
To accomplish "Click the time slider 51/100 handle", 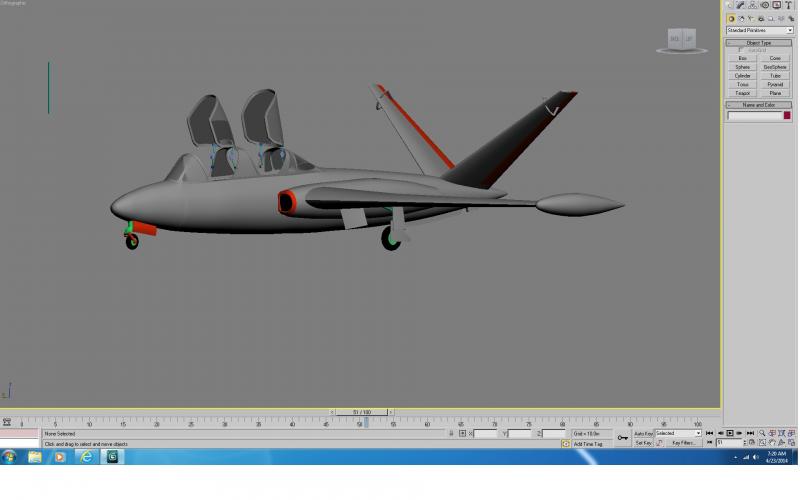I will [x=362, y=412].
